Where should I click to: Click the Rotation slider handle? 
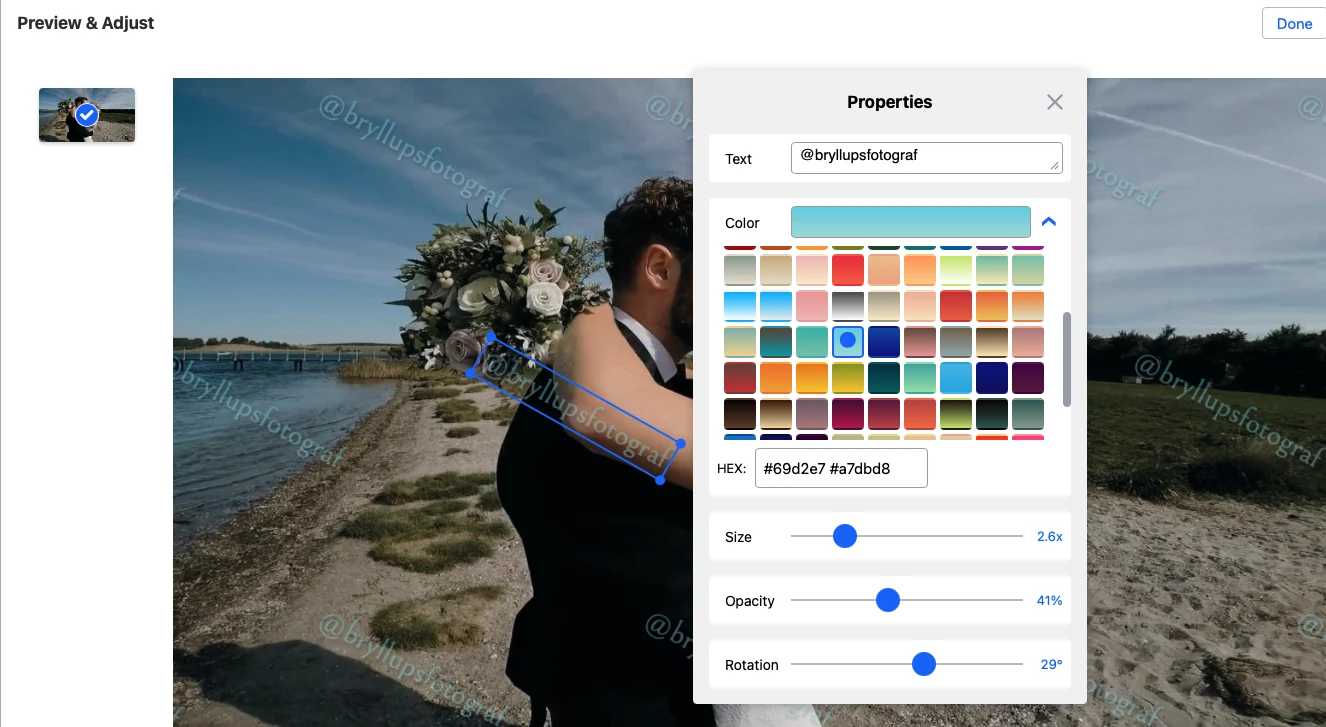(x=923, y=663)
